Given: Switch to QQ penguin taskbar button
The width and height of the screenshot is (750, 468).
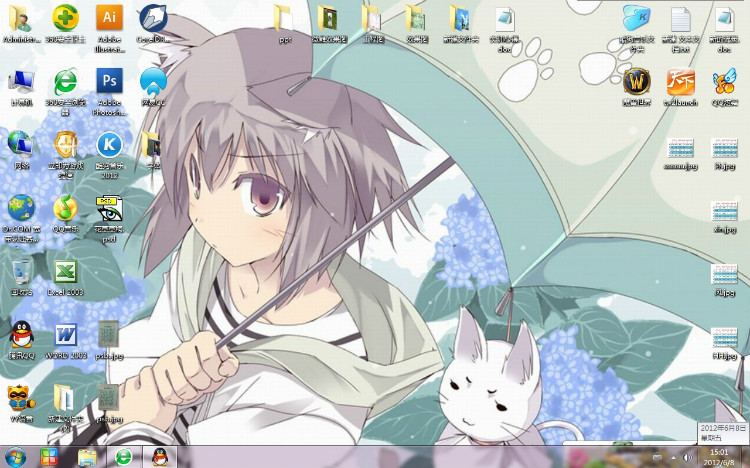Looking at the screenshot, I should point(160,457).
